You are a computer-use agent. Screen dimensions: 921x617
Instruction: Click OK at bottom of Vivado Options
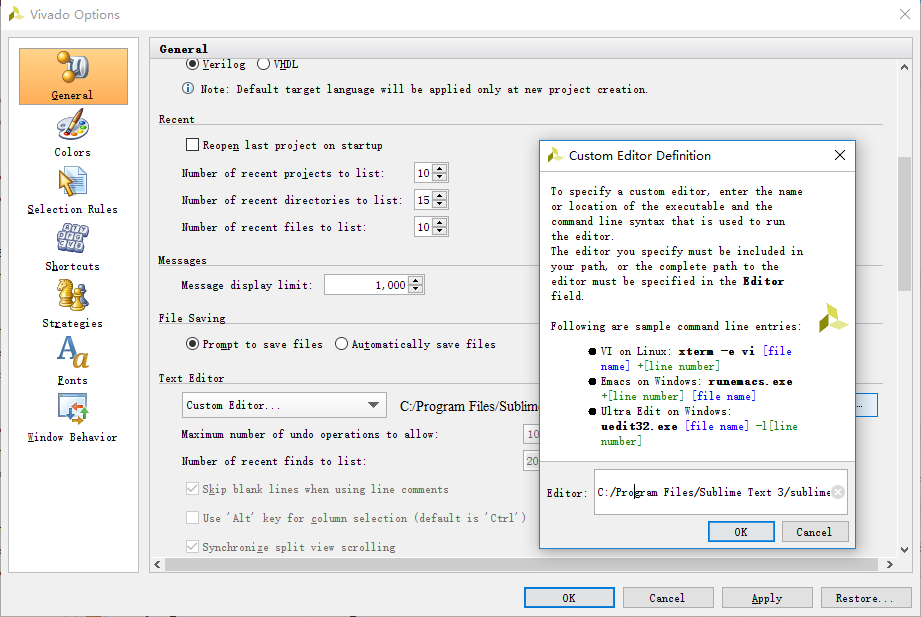click(569, 598)
